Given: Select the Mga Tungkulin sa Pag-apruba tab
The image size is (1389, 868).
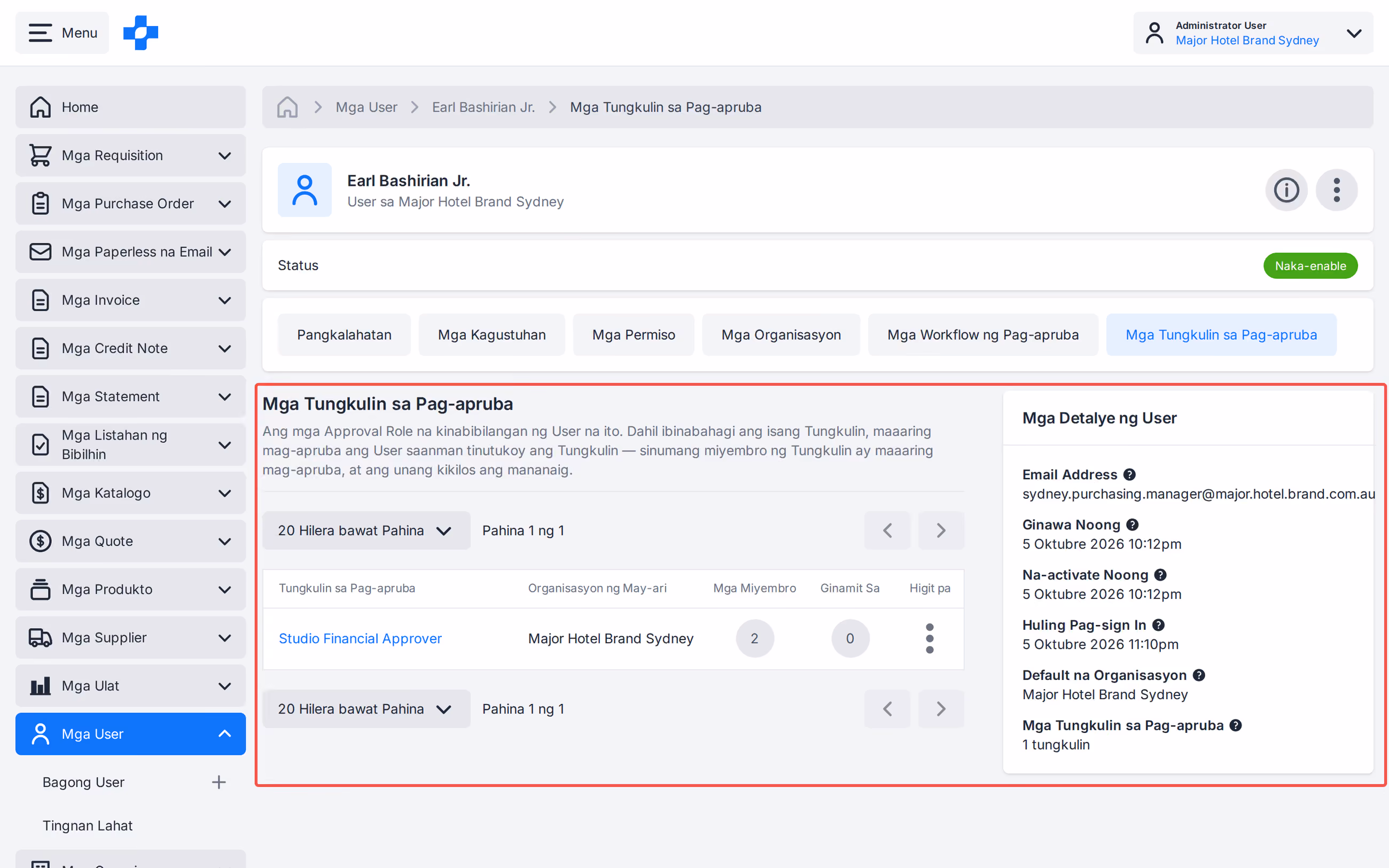Looking at the screenshot, I should pyautogui.click(x=1221, y=335).
